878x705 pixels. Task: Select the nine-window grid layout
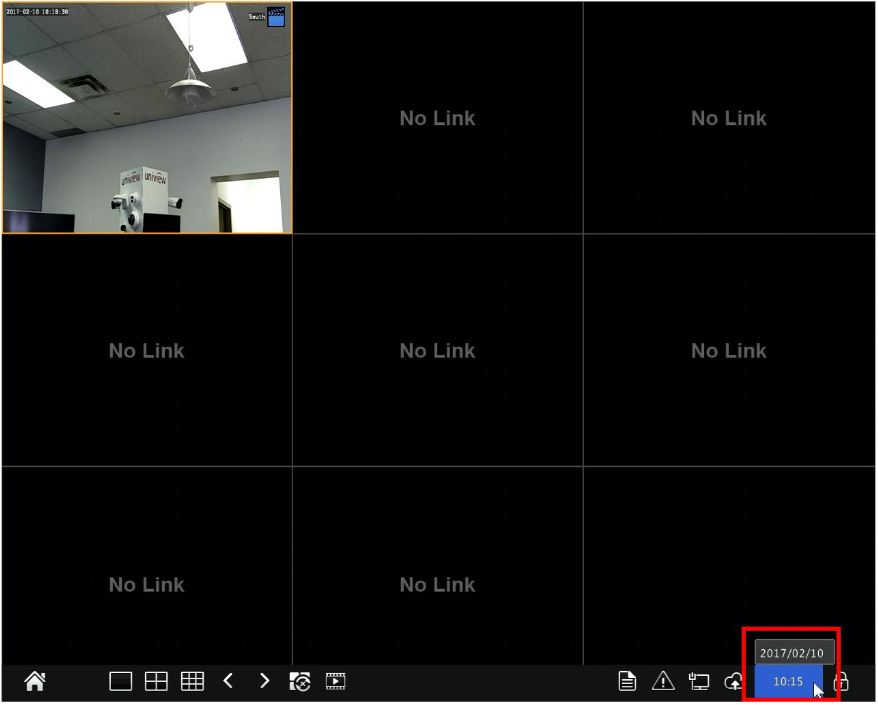(192, 682)
